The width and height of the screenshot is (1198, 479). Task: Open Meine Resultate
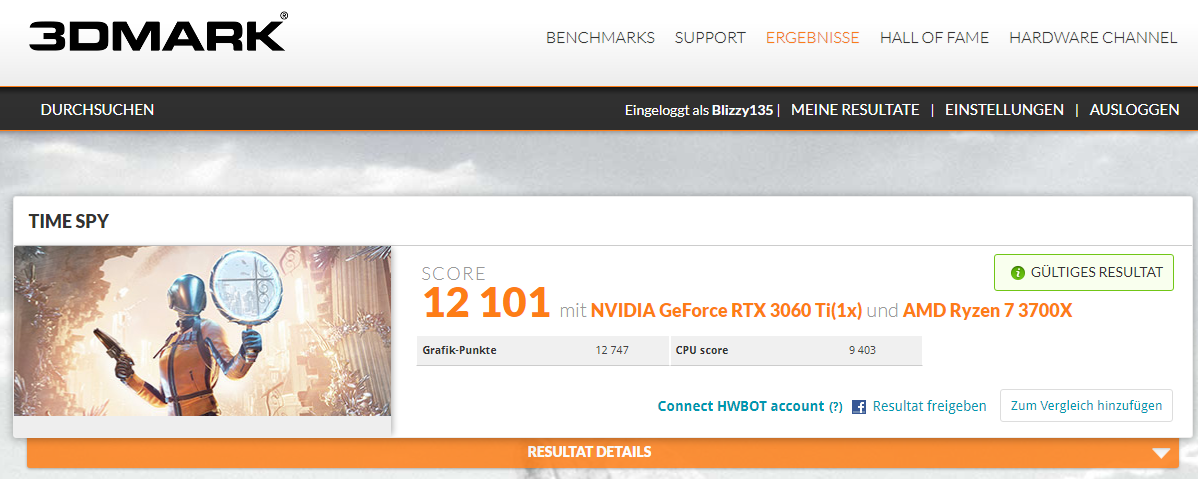[x=855, y=110]
